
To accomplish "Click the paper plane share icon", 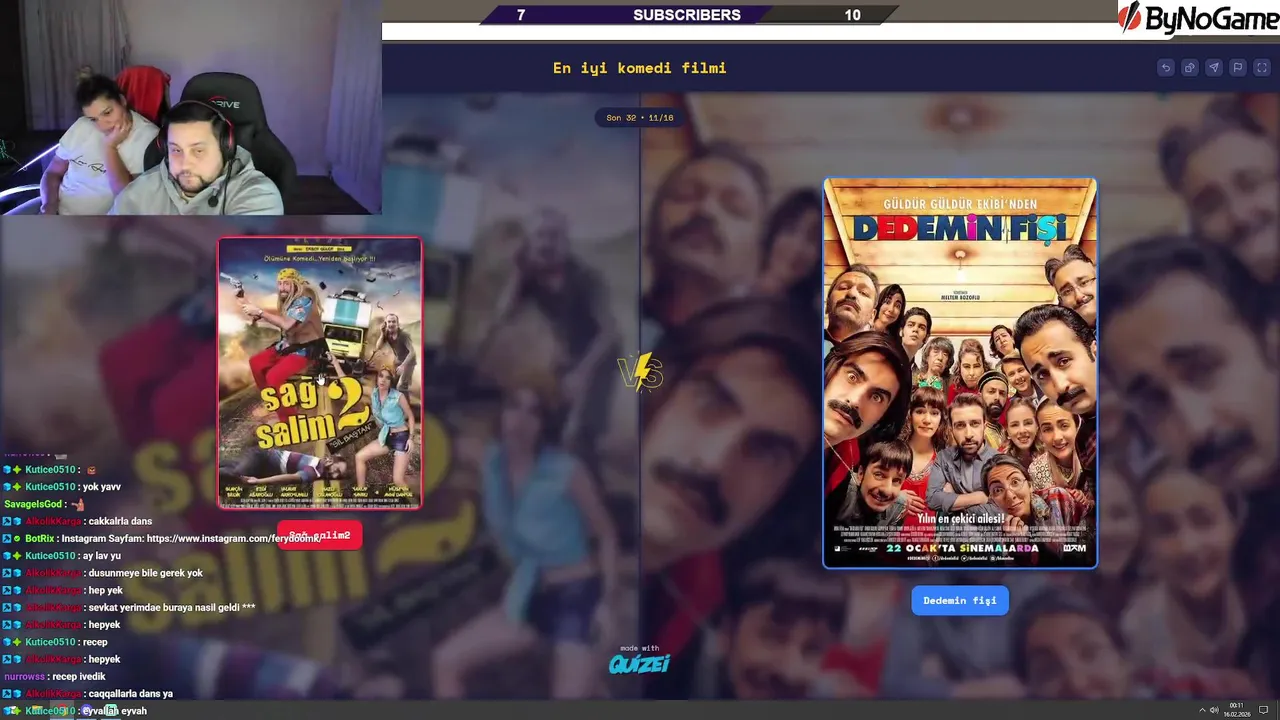I will tap(1214, 68).
